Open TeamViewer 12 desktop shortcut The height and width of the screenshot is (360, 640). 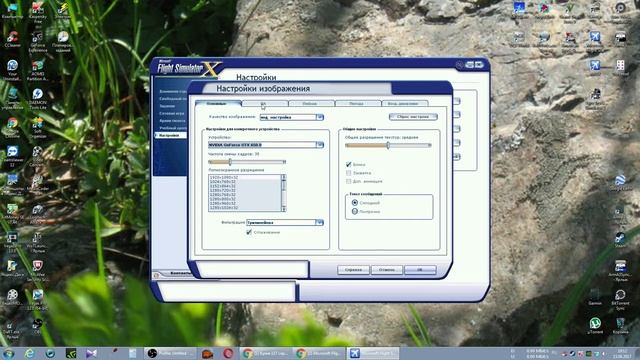click(12, 157)
